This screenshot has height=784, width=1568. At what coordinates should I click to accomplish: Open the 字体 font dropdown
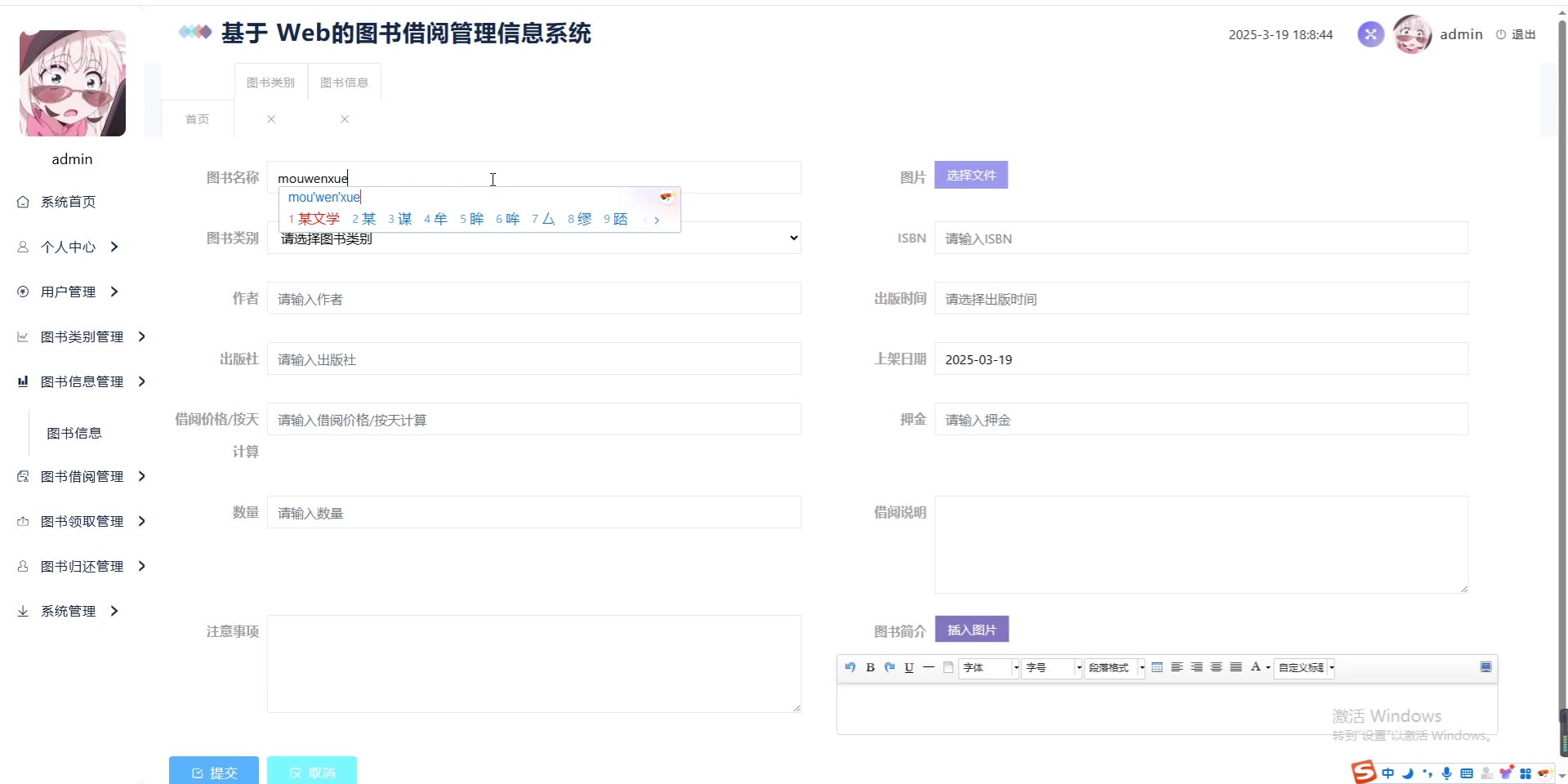tap(989, 668)
